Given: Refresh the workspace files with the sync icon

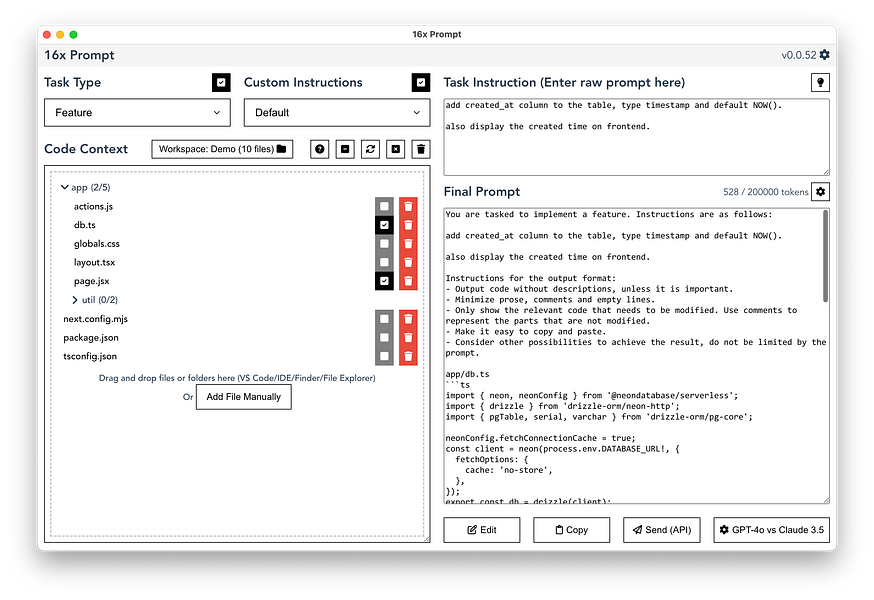Looking at the screenshot, I should pos(370,149).
